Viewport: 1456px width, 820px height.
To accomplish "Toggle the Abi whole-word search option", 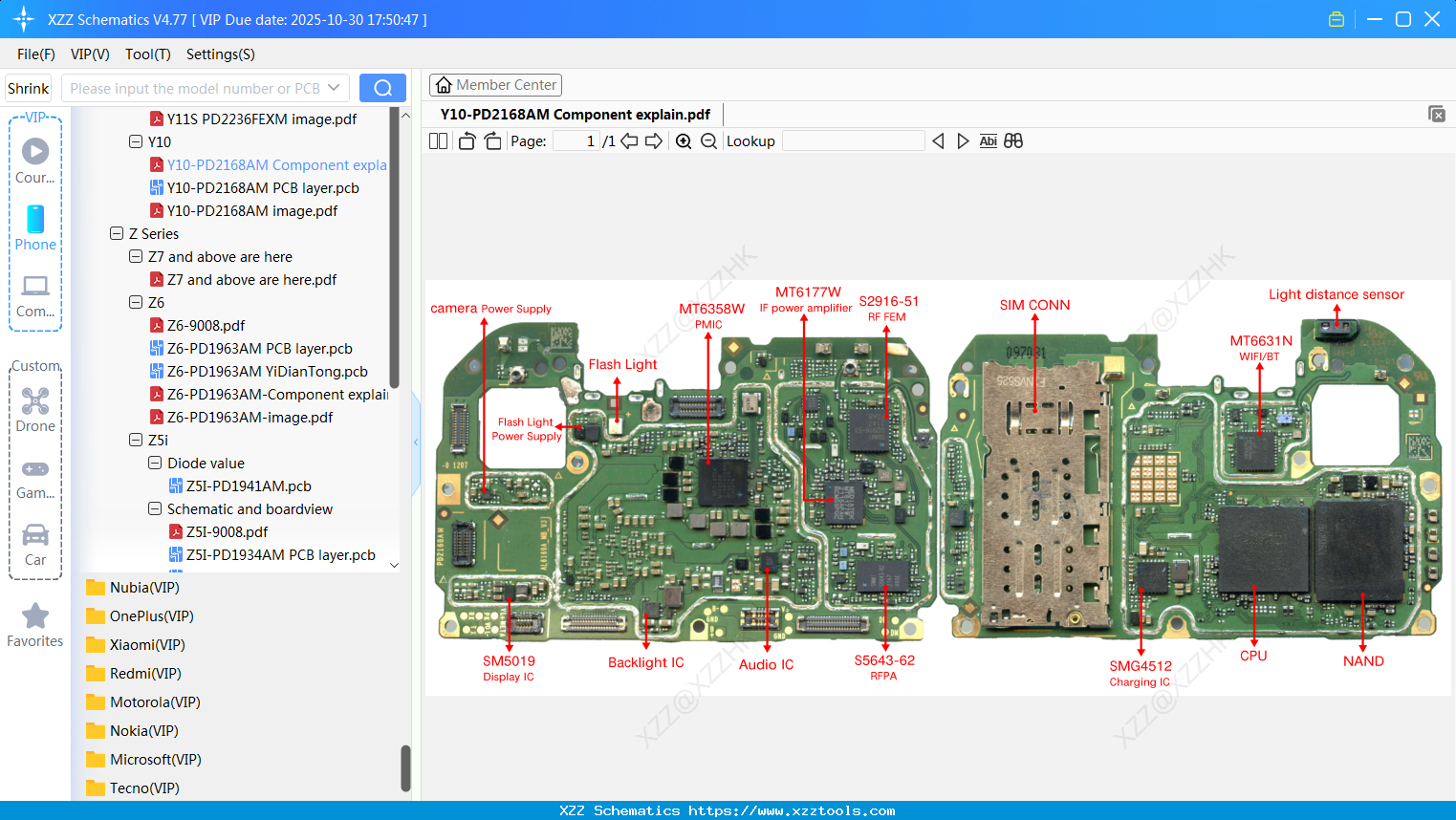I will (988, 140).
